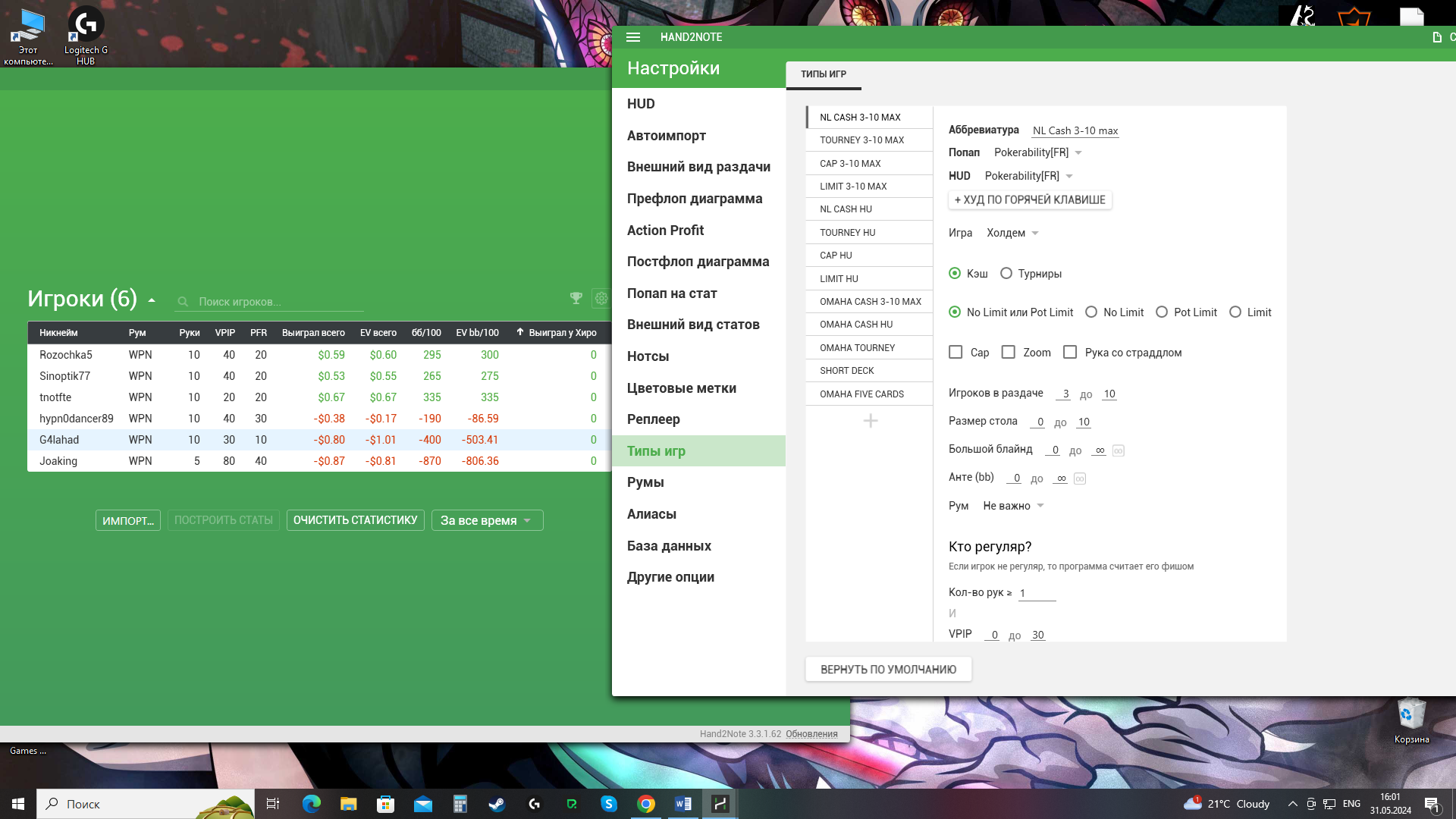The image size is (1456, 819).
Task: Click the 'ПОСТРОИТЬ СТАТЫ' button
Action: pos(223,520)
